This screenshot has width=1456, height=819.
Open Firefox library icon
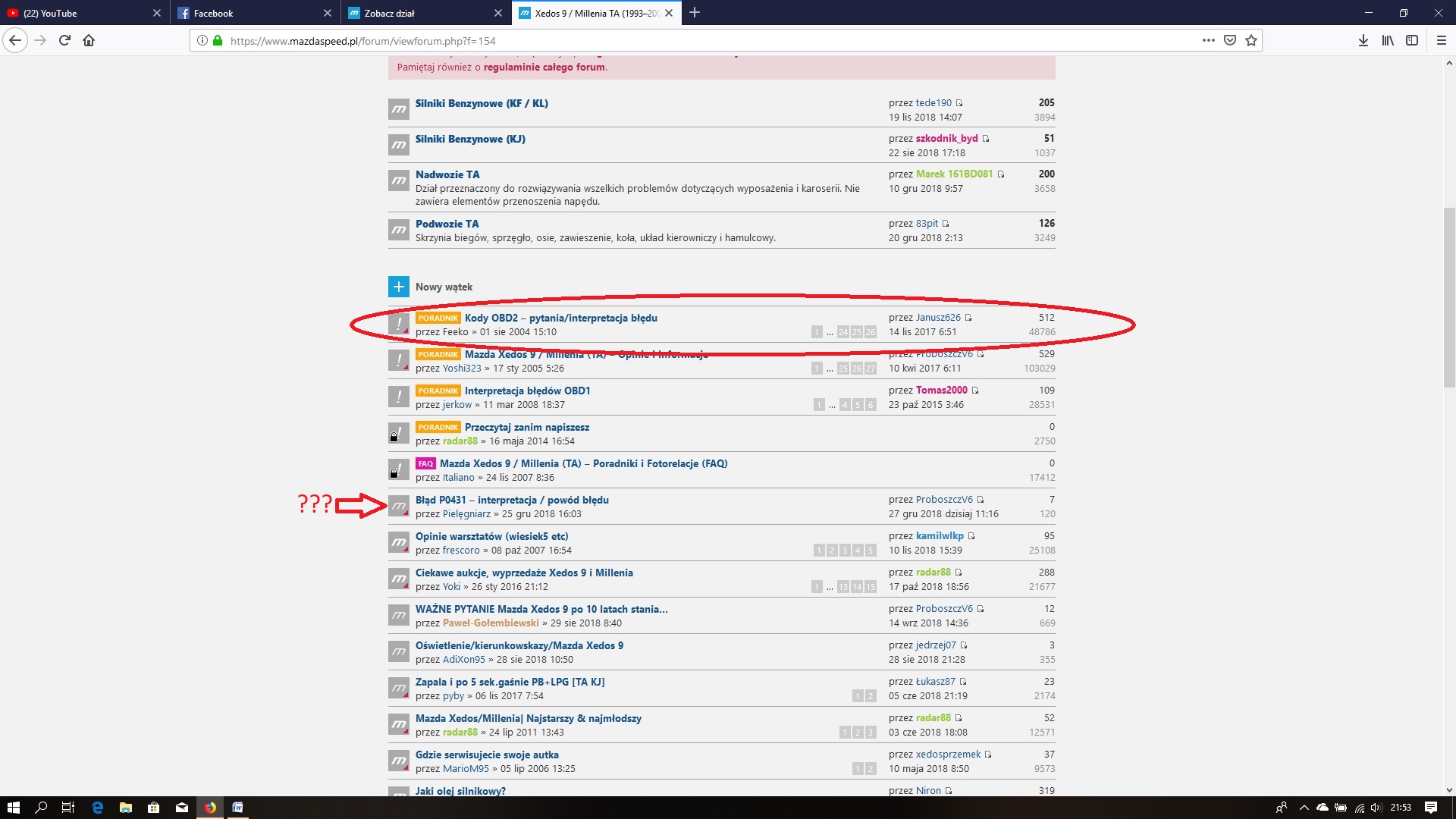[x=1387, y=40]
